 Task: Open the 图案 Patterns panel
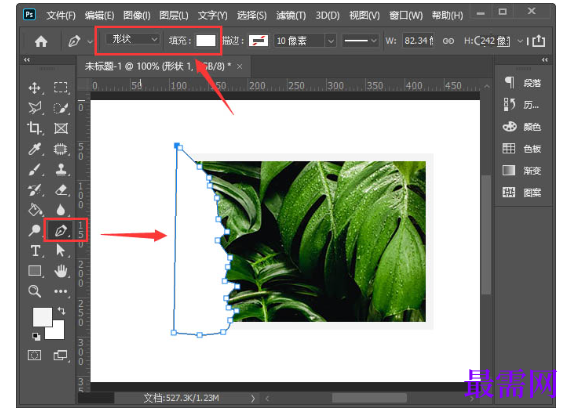coord(522,192)
